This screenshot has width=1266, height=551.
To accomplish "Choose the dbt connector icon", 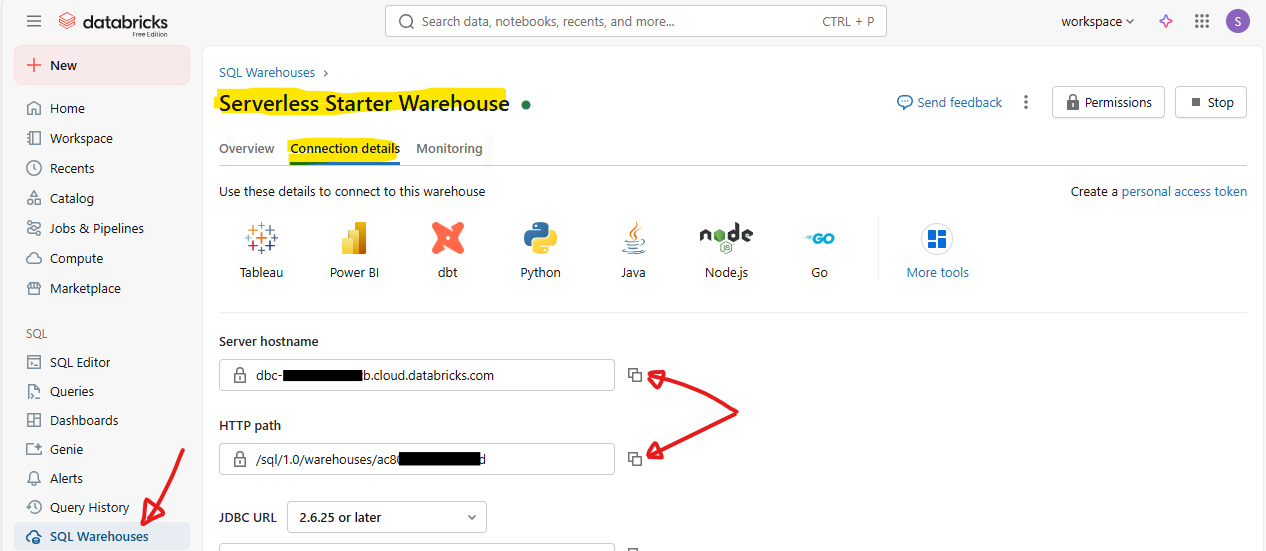I will (447, 240).
